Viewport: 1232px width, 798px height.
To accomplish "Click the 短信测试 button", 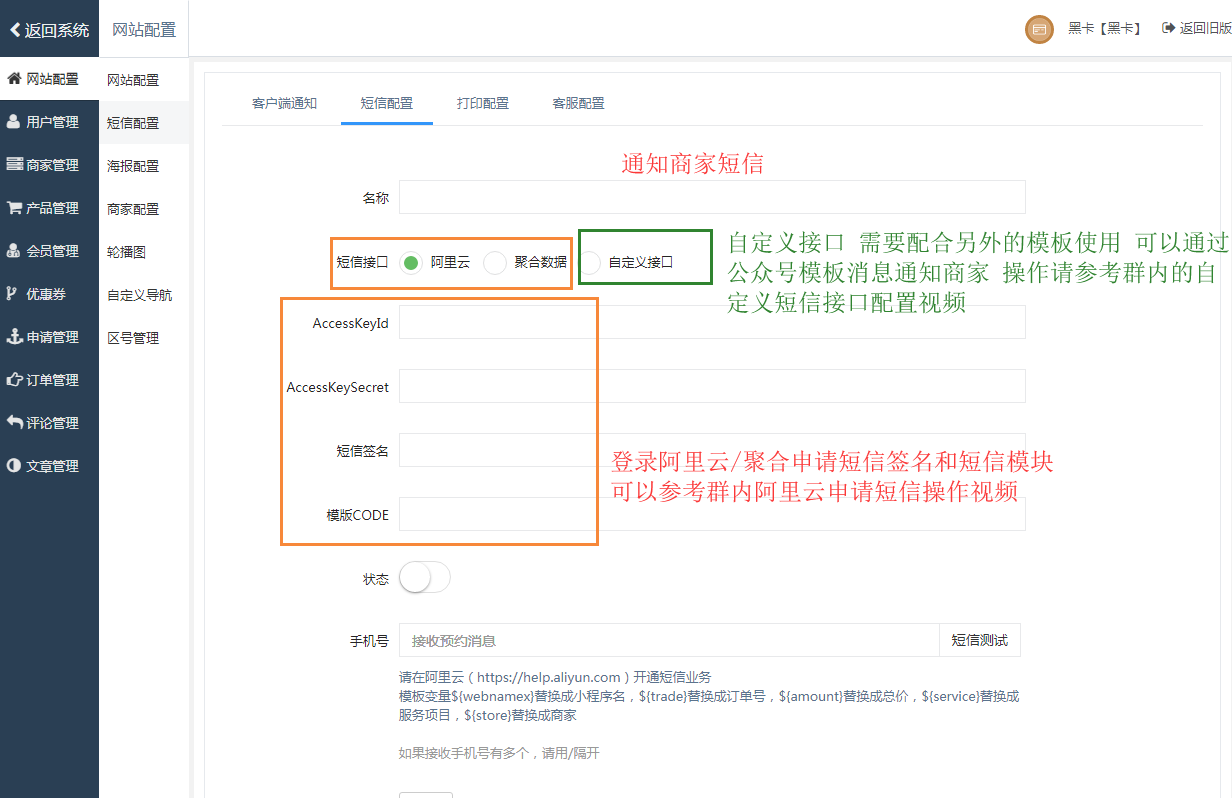I will point(980,640).
